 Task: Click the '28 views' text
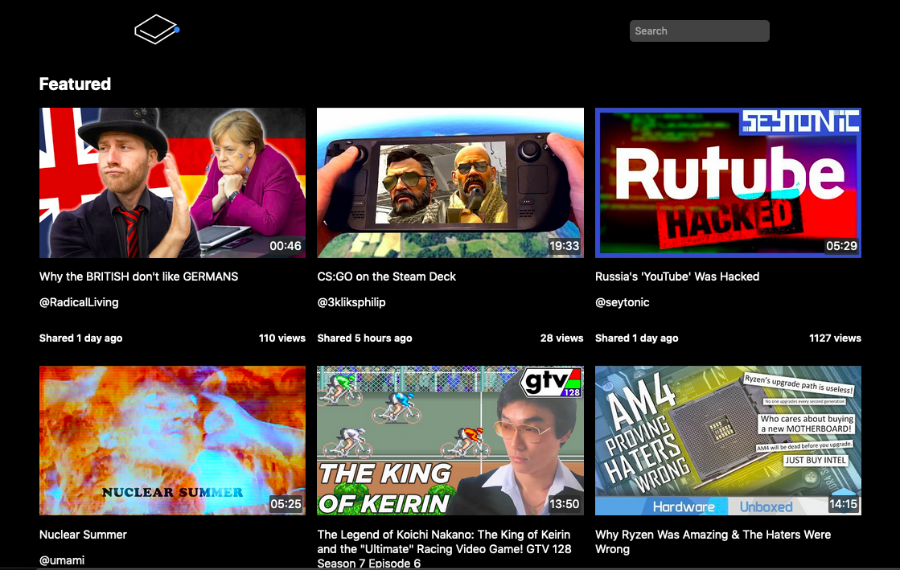(561, 338)
